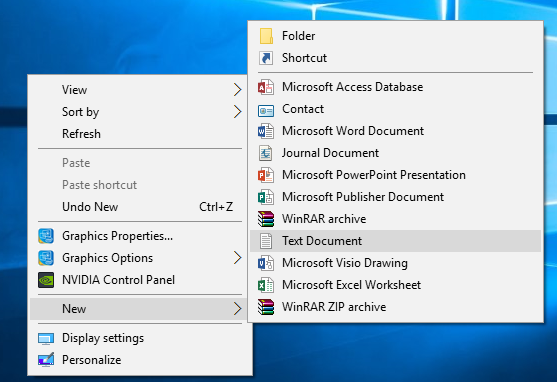The width and height of the screenshot is (557, 382).
Task: Create a new Journal Document
Action: [395, 153]
